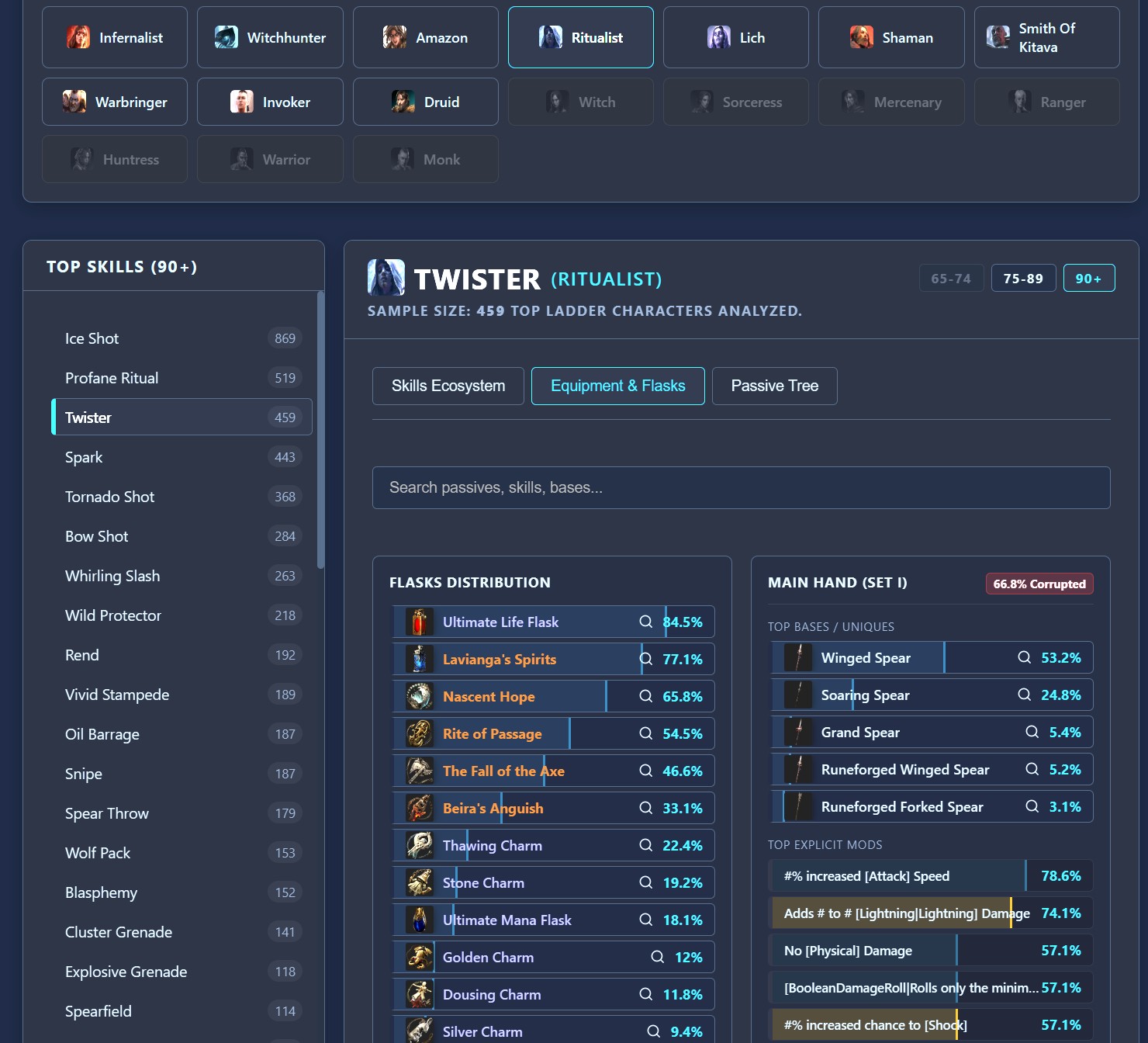Viewport: 1148px width, 1043px height.
Task: Open Ice Shot in Top Skills list
Action: (182, 338)
